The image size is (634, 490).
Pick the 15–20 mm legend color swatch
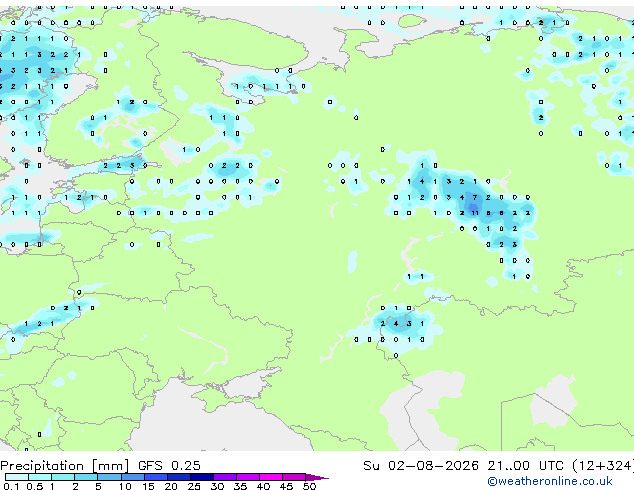pos(155,477)
